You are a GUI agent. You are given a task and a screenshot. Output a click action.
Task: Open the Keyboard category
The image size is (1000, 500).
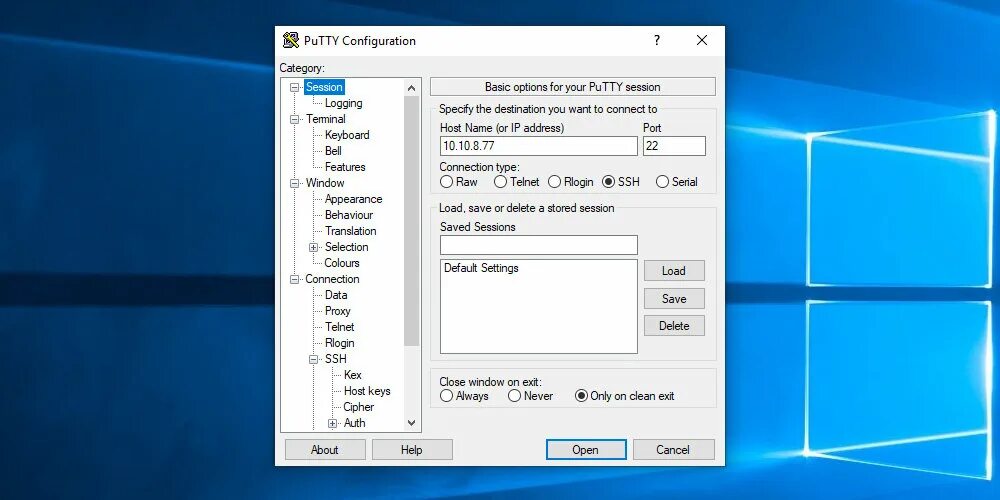[347, 135]
